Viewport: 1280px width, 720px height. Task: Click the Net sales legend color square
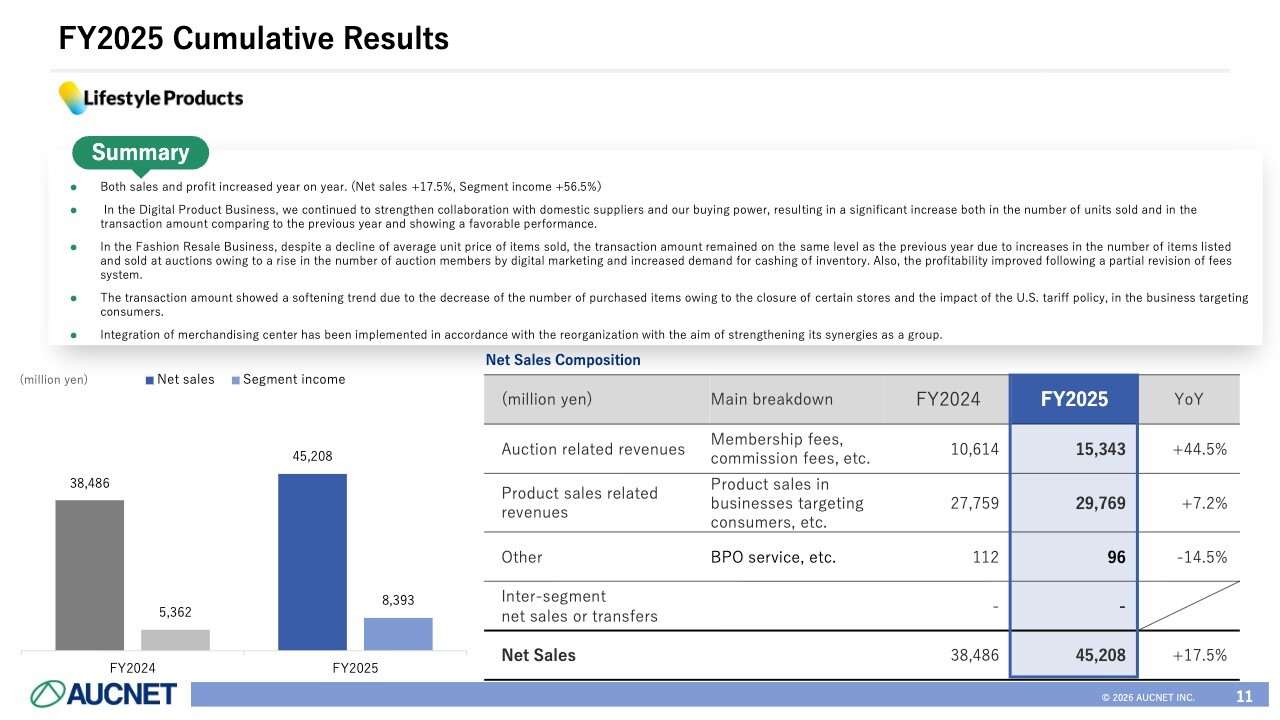click(x=150, y=380)
